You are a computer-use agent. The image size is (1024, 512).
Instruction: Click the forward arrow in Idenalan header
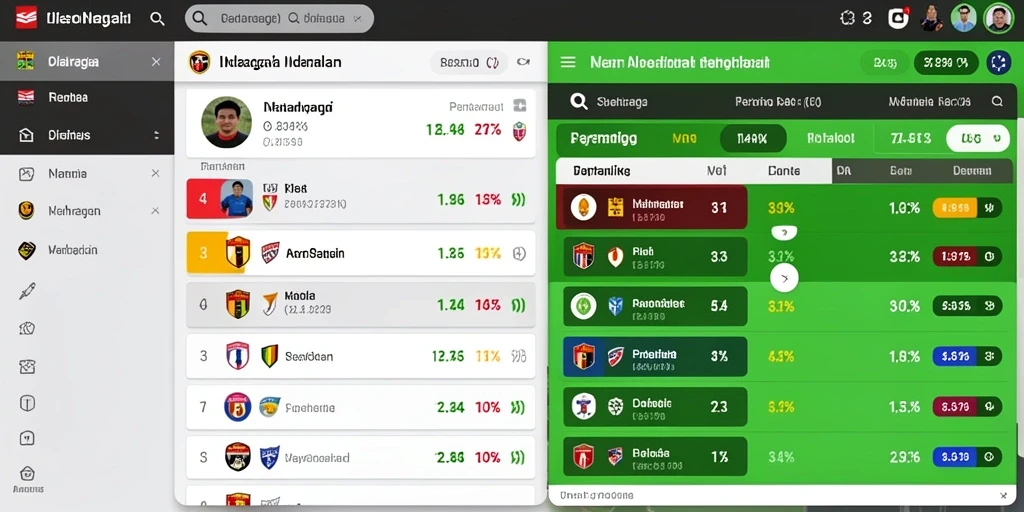523,62
